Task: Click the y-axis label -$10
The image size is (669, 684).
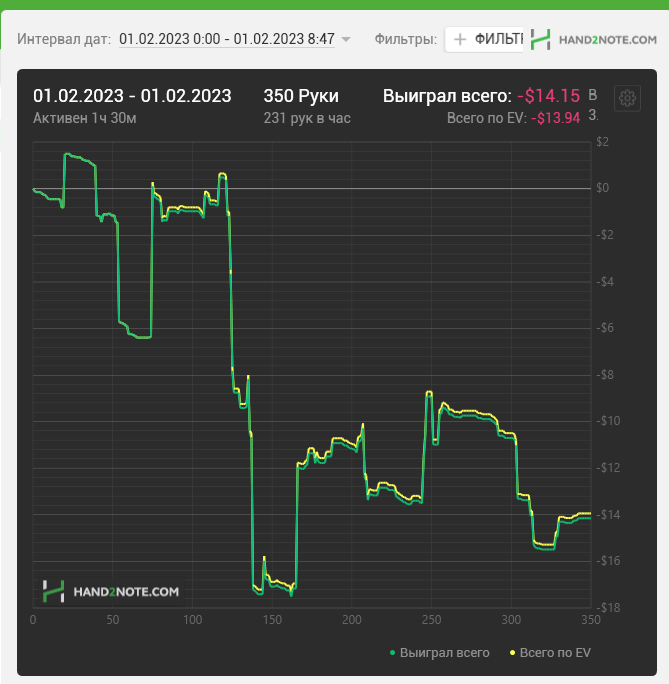Action: [x=609, y=421]
